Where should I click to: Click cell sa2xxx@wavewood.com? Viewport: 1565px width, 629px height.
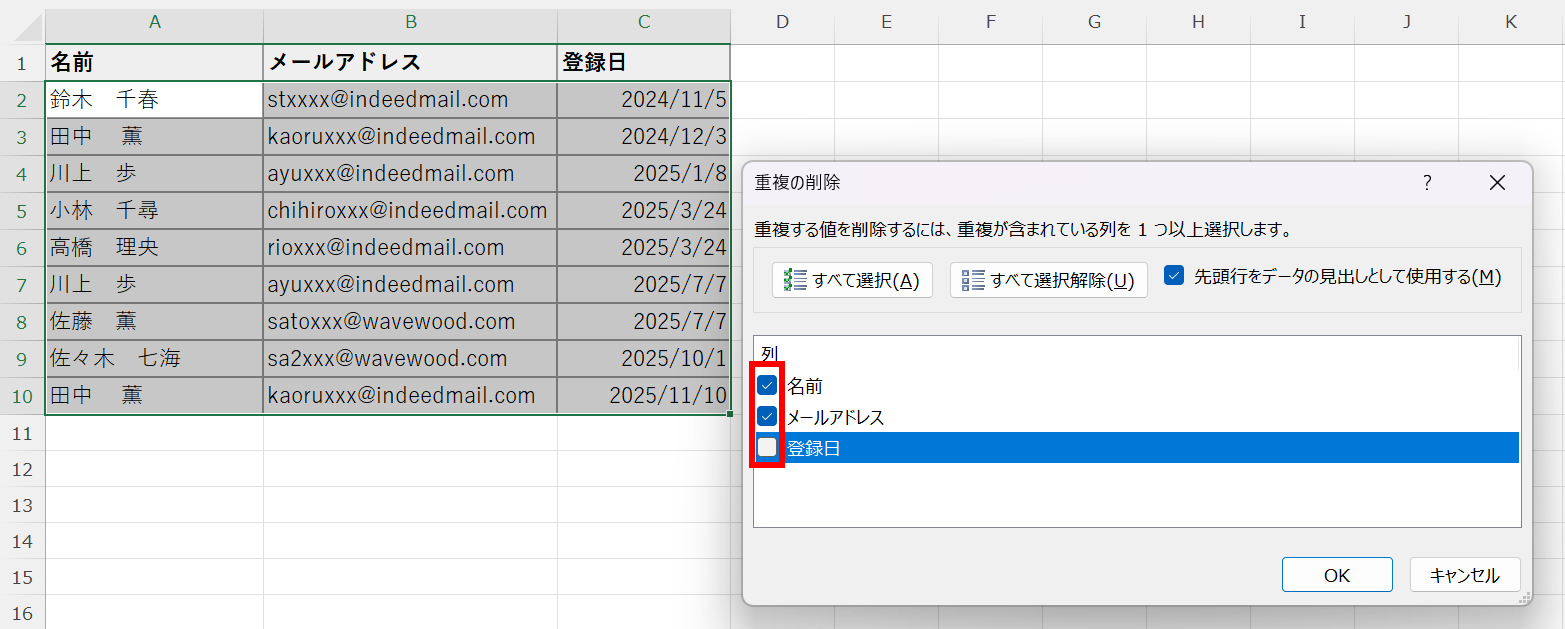[411, 359]
